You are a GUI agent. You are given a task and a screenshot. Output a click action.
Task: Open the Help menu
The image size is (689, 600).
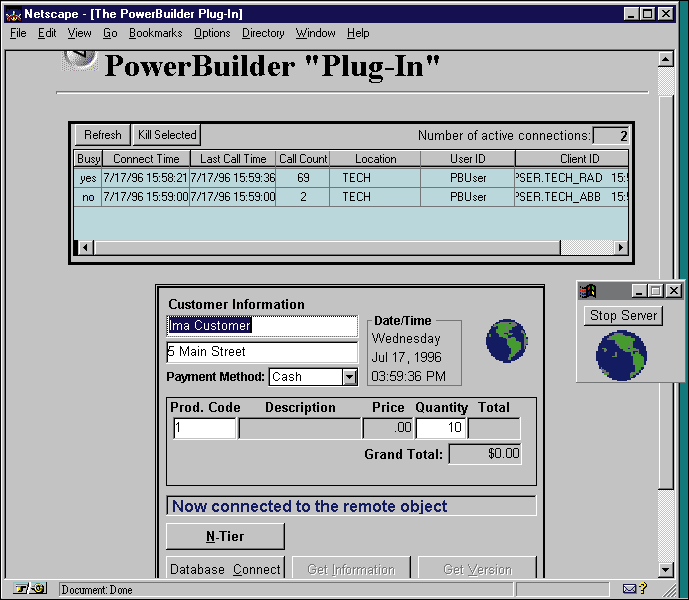(x=358, y=33)
